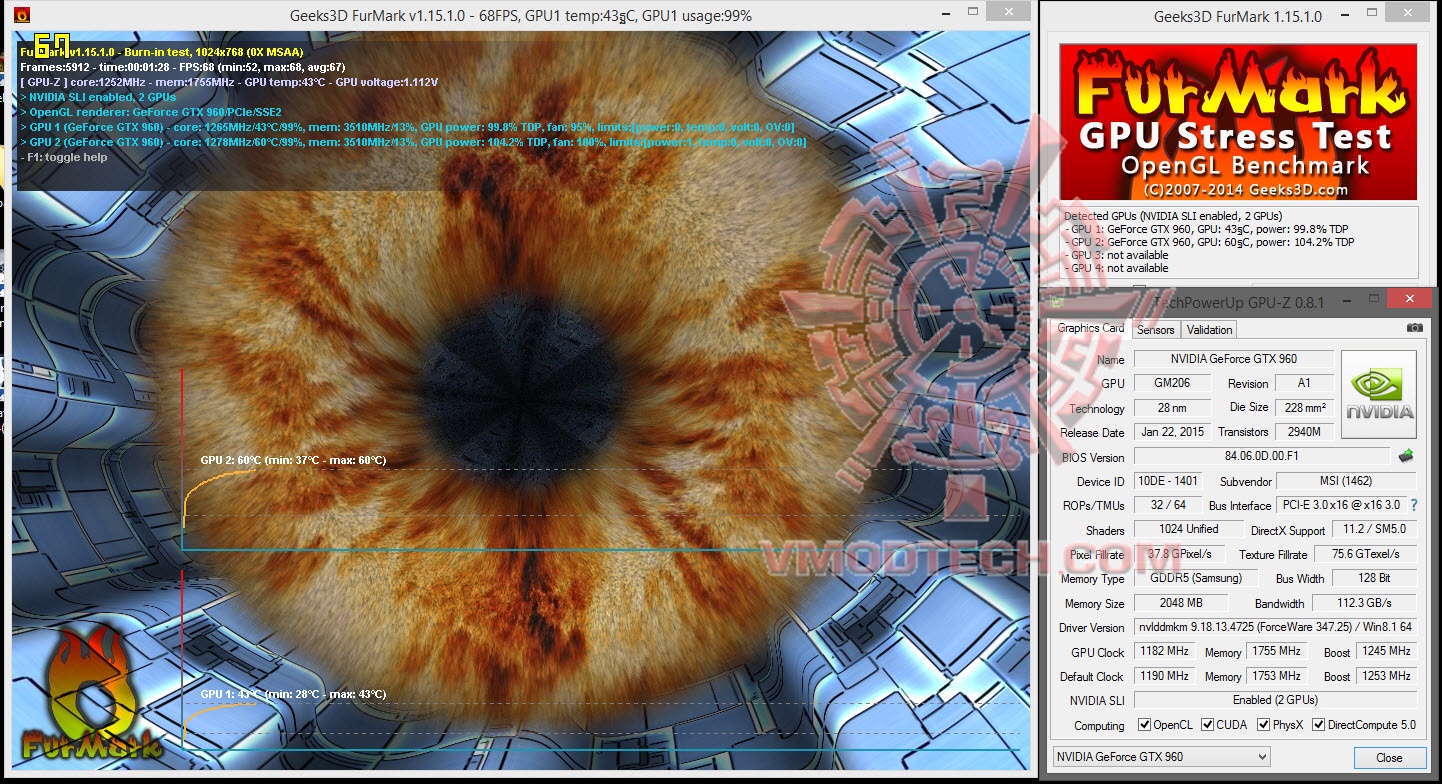This screenshot has width=1442, height=784.
Task: Click the Texture Fillrate field 75.6 GTexel/s
Action: [1364, 554]
